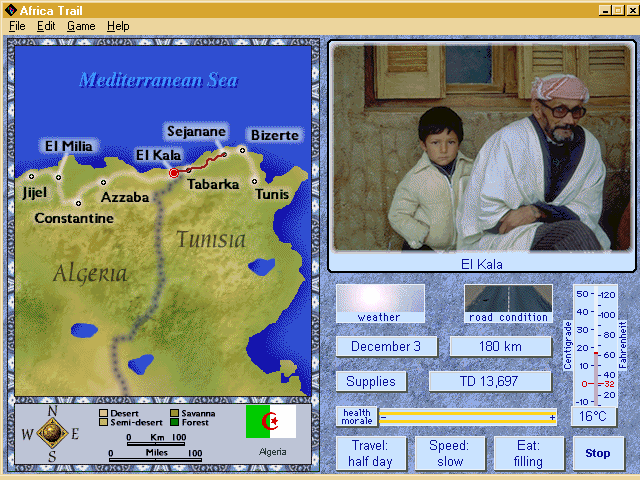Image resolution: width=640 pixels, height=480 pixels.
Task: Click the Algeria flag icon
Action: pyautogui.click(x=271, y=421)
